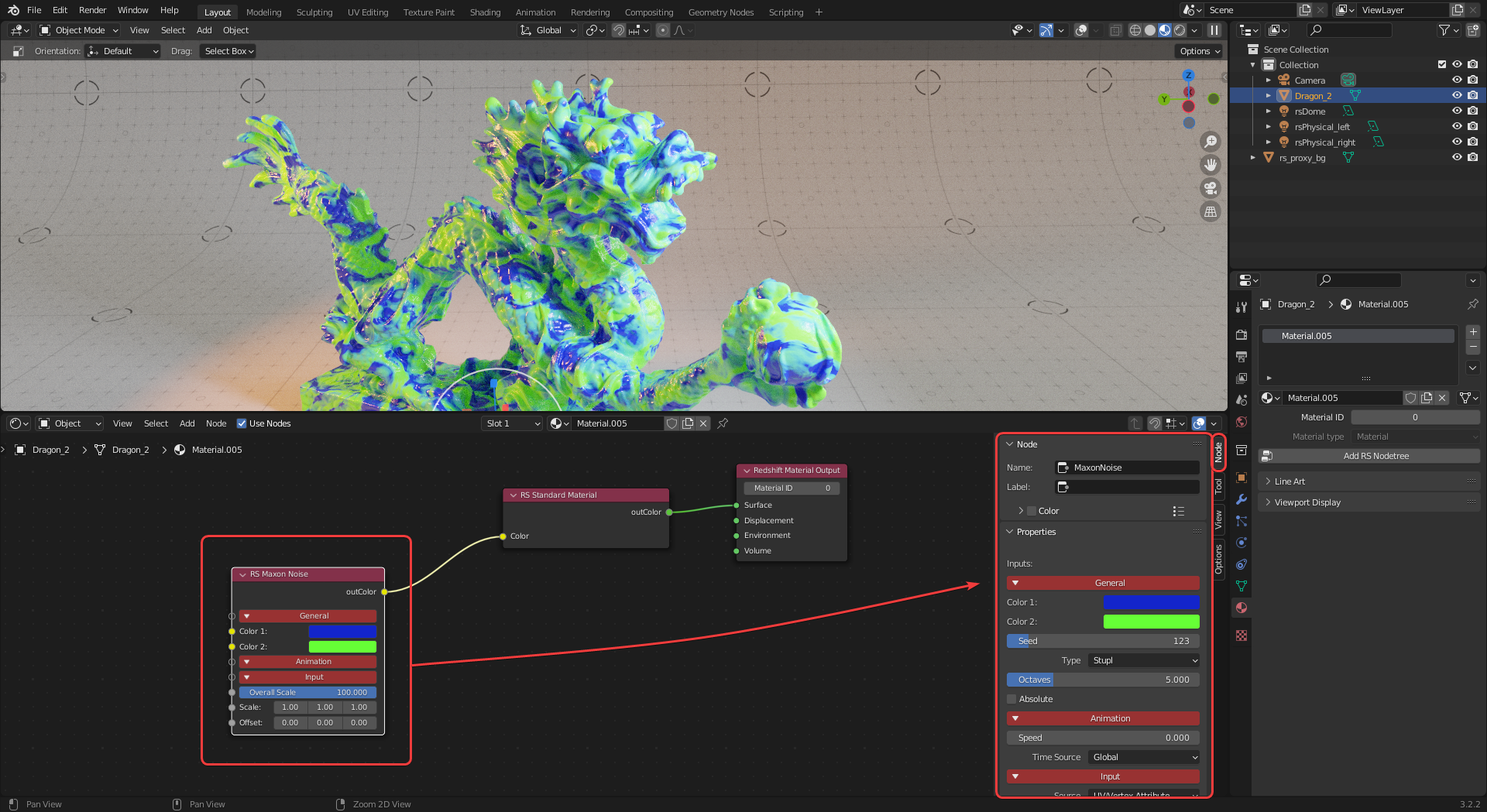Click the Add RS Nodetree button
1487x812 pixels.
point(1369,456)
